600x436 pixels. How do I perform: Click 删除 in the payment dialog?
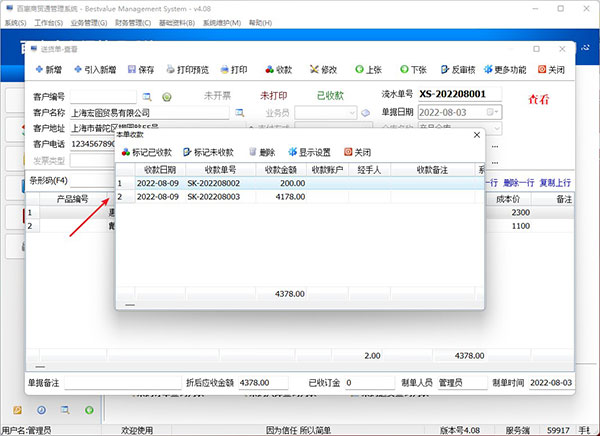click(262, 152)
